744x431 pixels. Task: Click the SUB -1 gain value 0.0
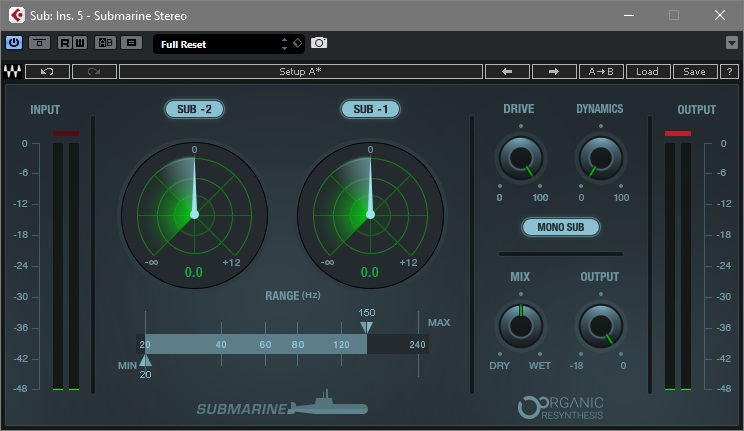(x=370, y=272)
